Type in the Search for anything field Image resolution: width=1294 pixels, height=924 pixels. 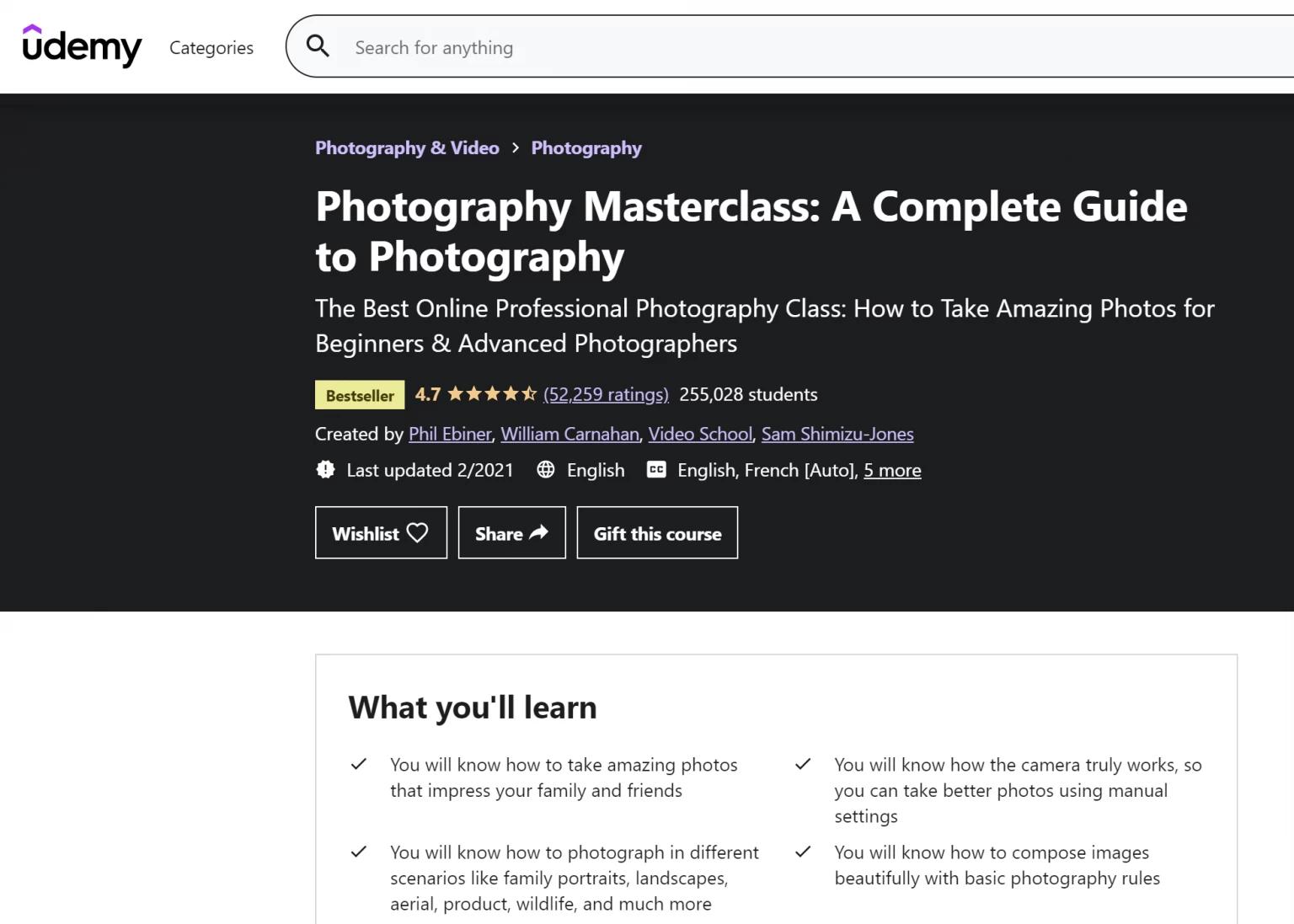(x=758, y=48)
